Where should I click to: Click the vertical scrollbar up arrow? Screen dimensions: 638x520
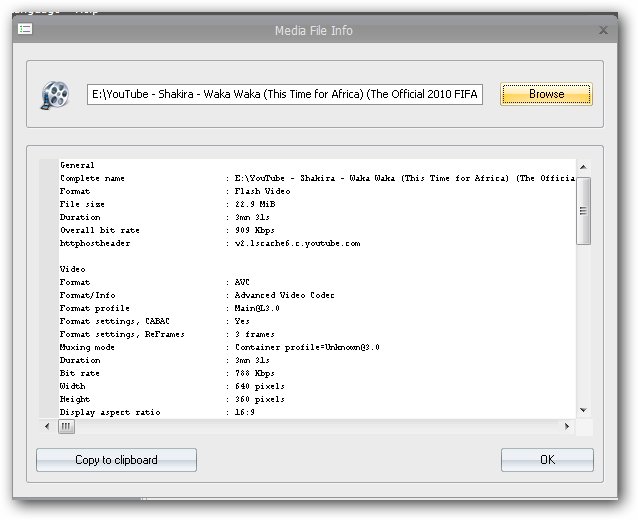coord(583,167)
